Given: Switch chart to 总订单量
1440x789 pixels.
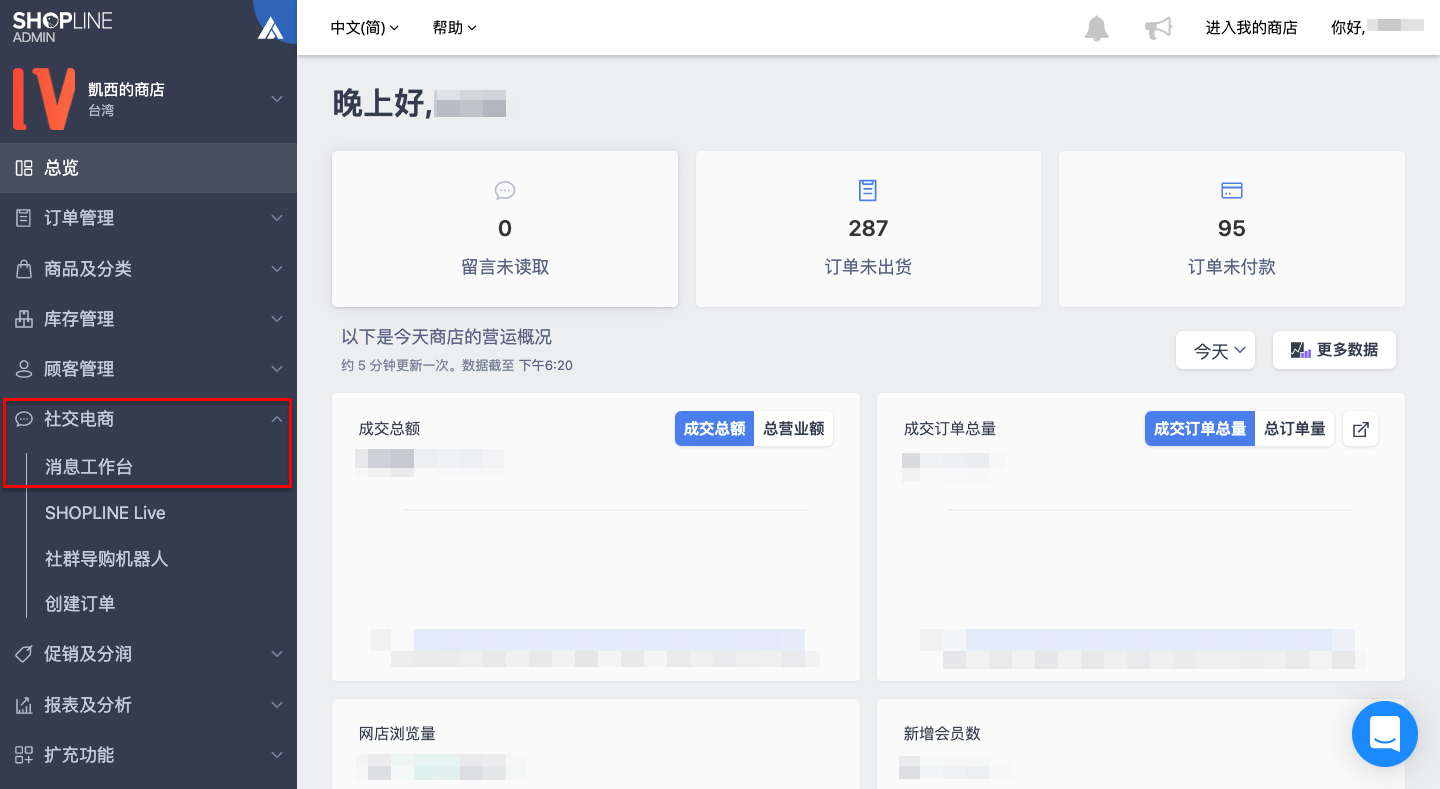Looking at the screenshot, I should (x=1295, y=429).
